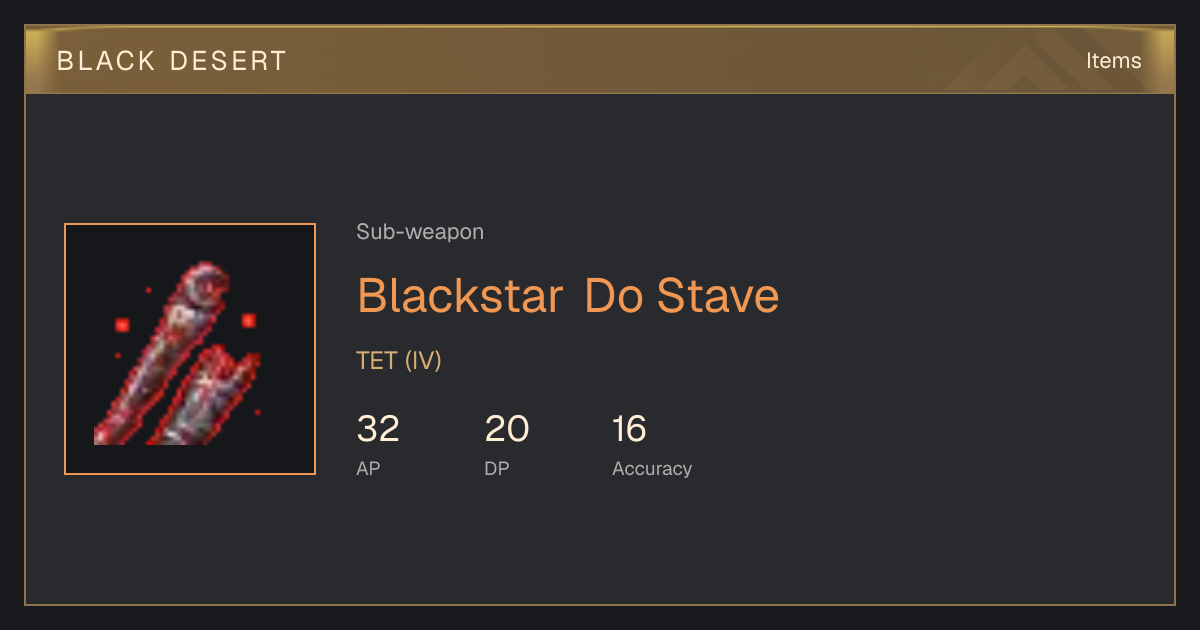Image resolution: width=1200 pixels, height=630 pixels.
Task: Click the AP stat label
Action: click(369, 469)
